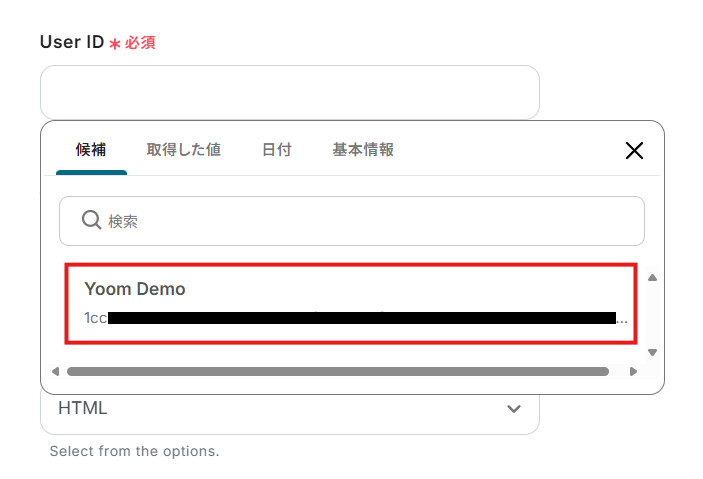This screenshot has height=479, width=703.
Task: Select the masked ID starting with 1cc
Action: pyautogui.click(x=356, y=318)
